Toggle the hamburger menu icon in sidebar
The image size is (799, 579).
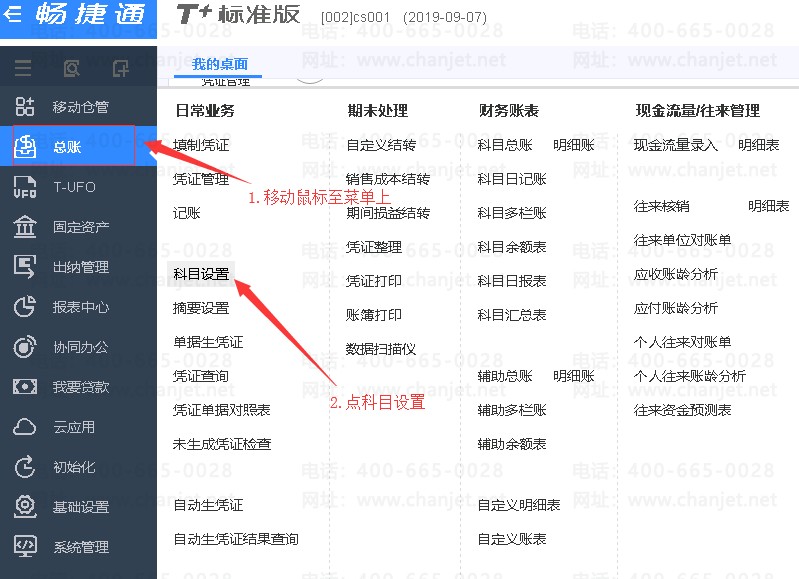coord(23,68)
